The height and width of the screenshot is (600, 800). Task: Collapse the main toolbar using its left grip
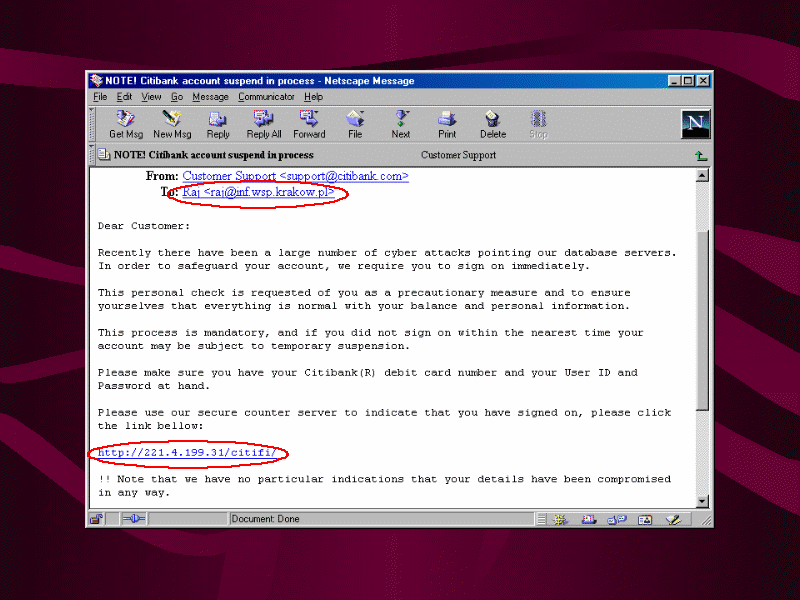(92, 124)
